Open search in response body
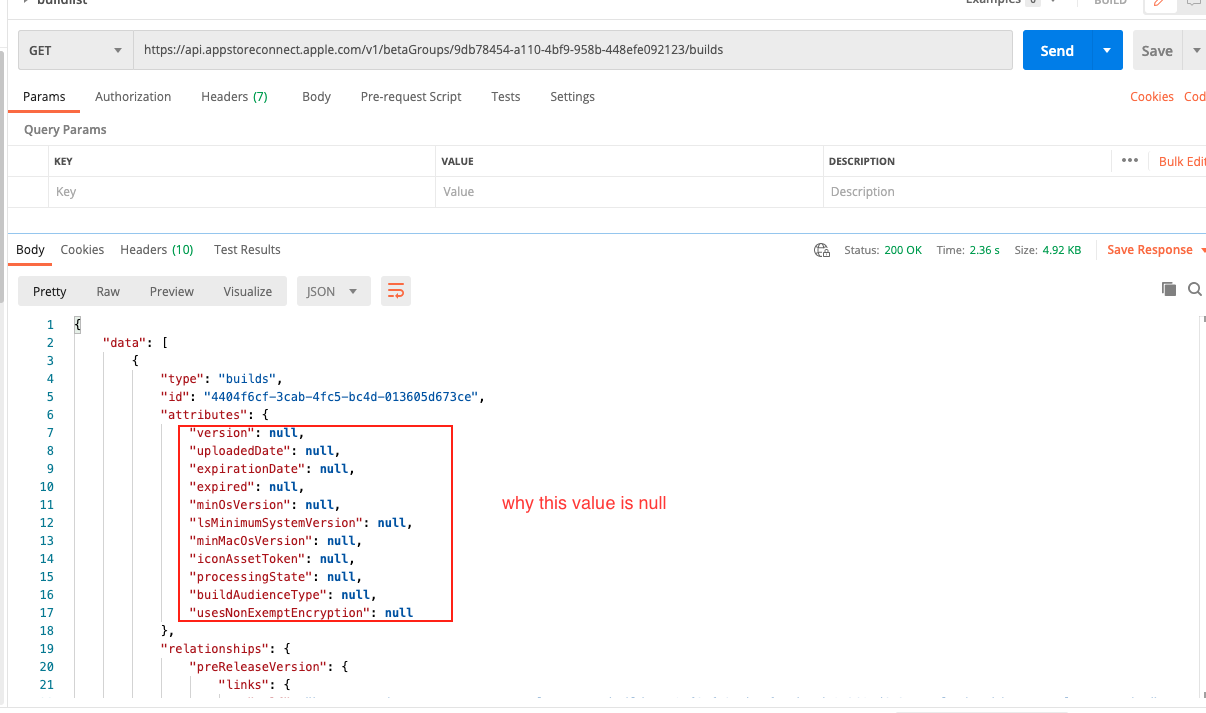The height and width of the screenshot is (713, 1206). [1194, 289]
